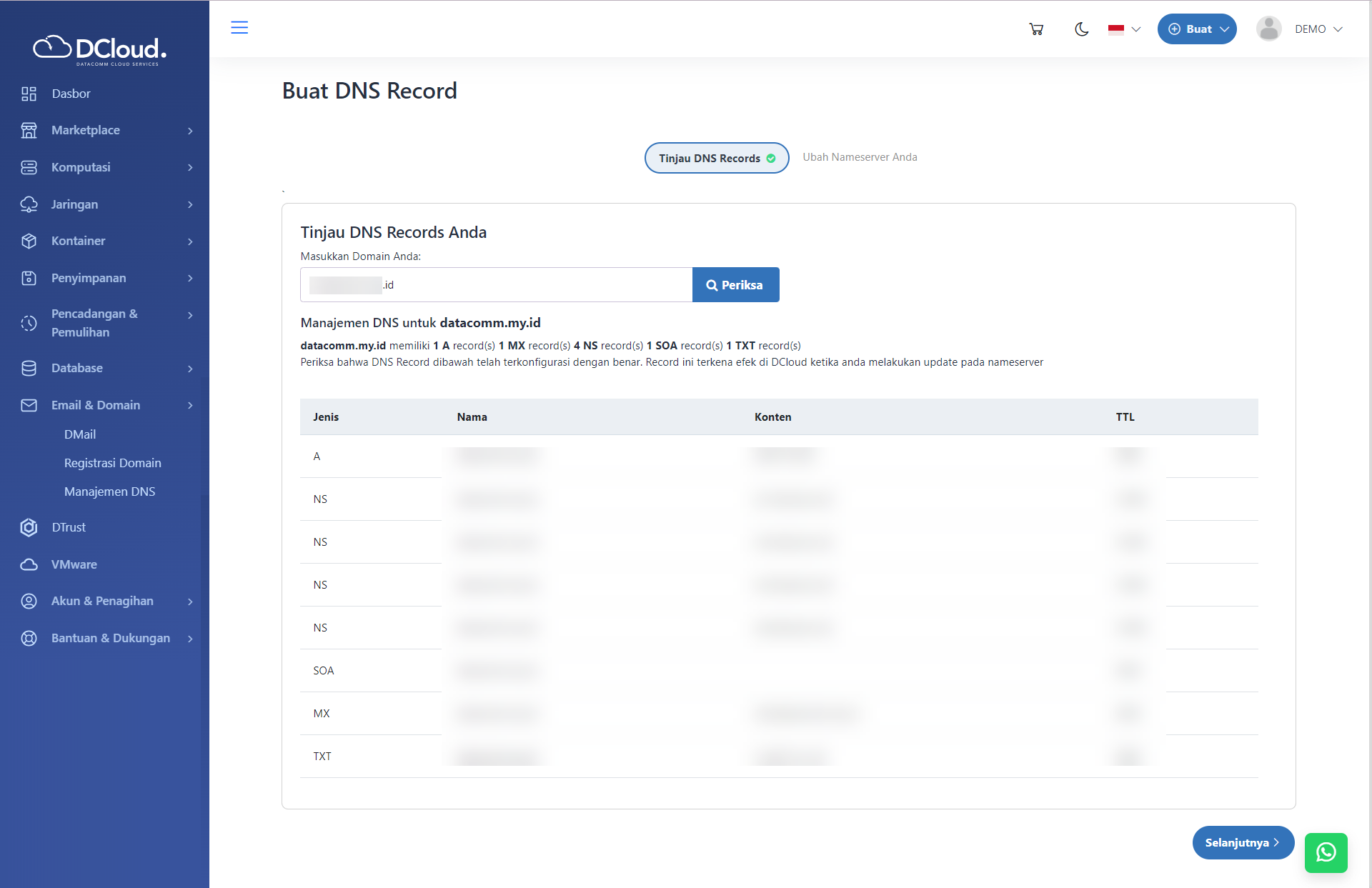Open the DTrust sidebar item

coord(69,527)
